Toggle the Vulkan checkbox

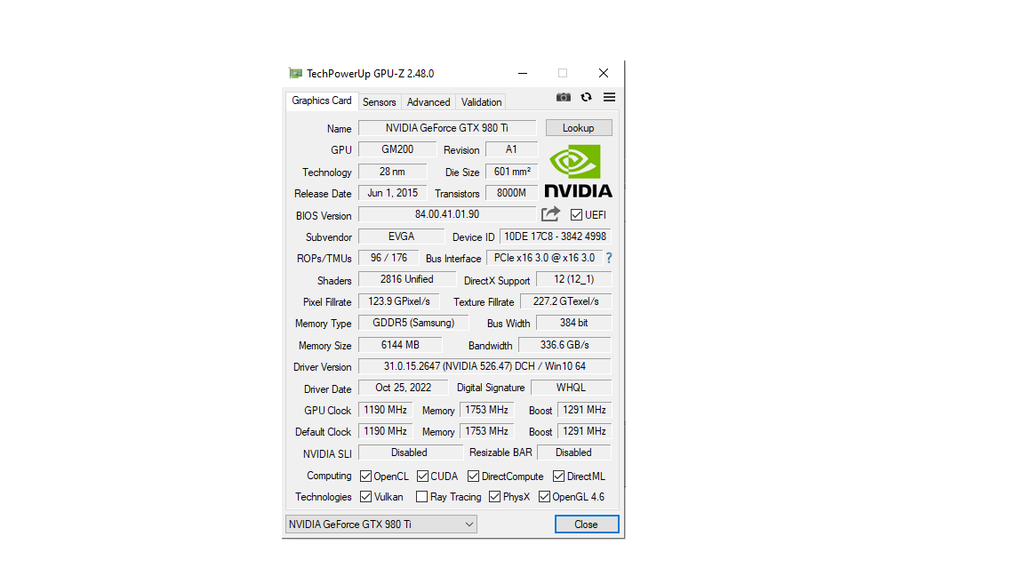366,497
